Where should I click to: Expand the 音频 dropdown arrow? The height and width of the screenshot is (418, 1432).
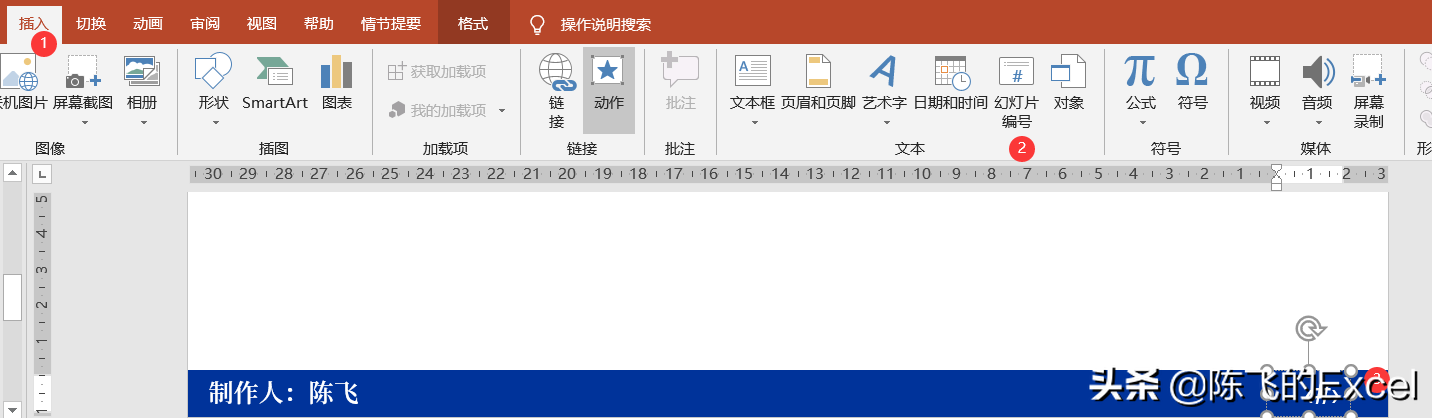click(1317, 123)
